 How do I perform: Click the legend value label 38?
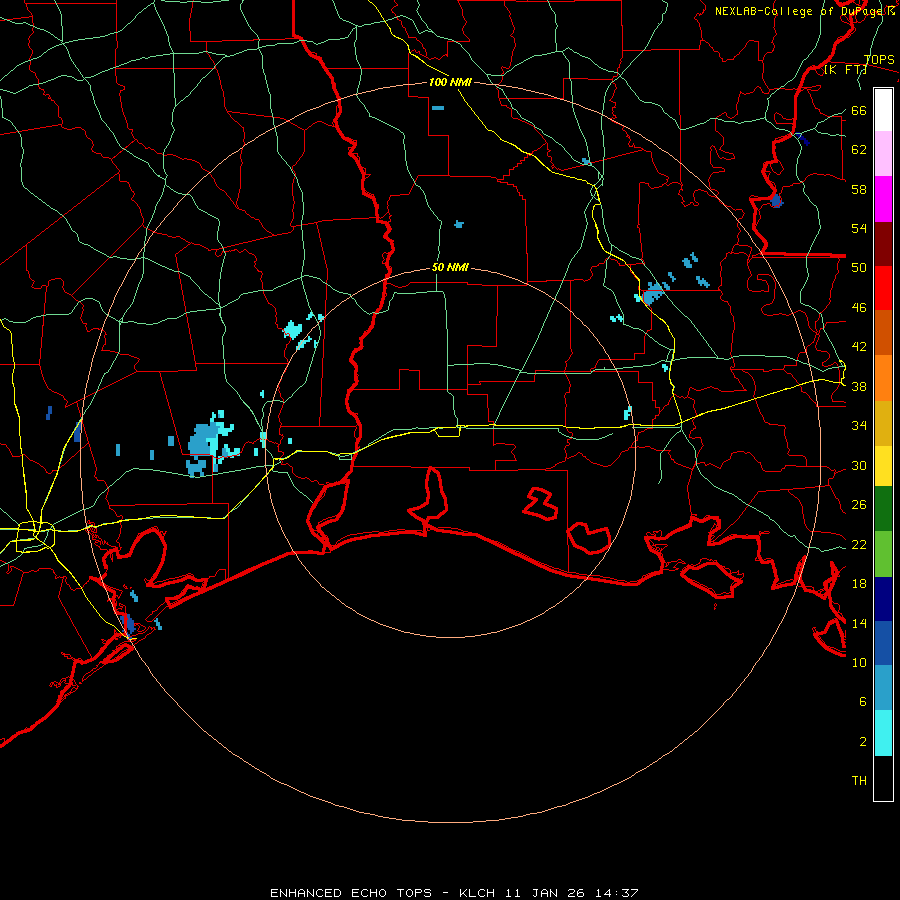coord(859,386)
